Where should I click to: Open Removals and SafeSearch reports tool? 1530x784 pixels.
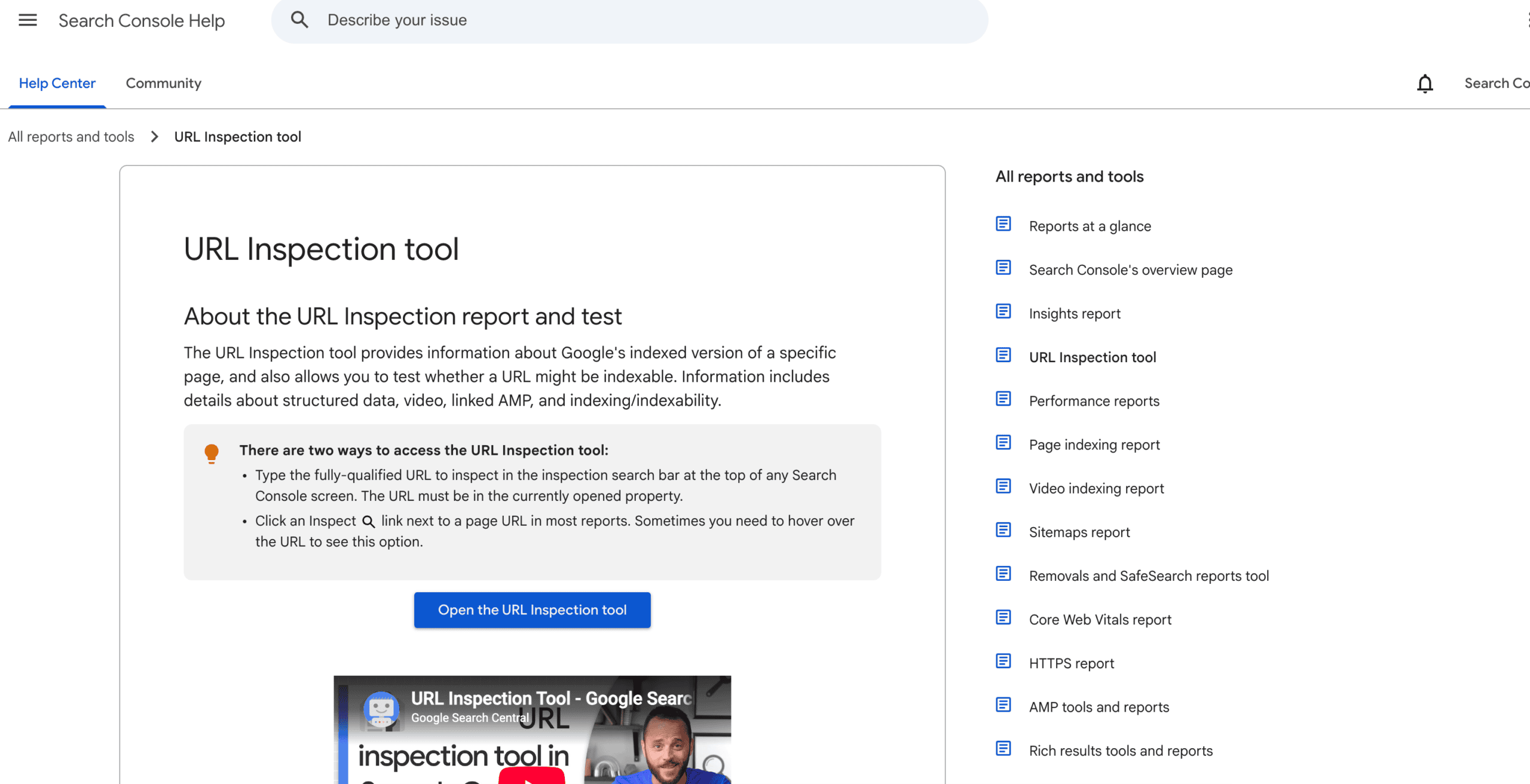click(1148, 575)
